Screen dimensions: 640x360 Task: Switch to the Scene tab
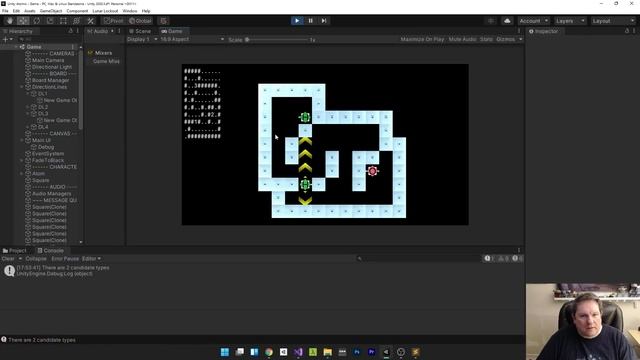click(140, 31)
